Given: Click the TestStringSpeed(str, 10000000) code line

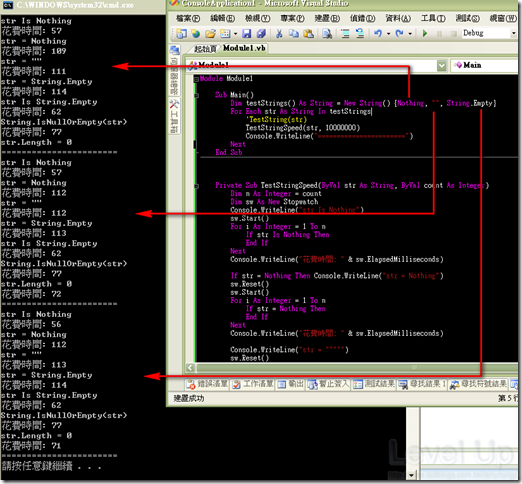Looking at the screenshot, I should pyautogui.click(x=303, y=128).
